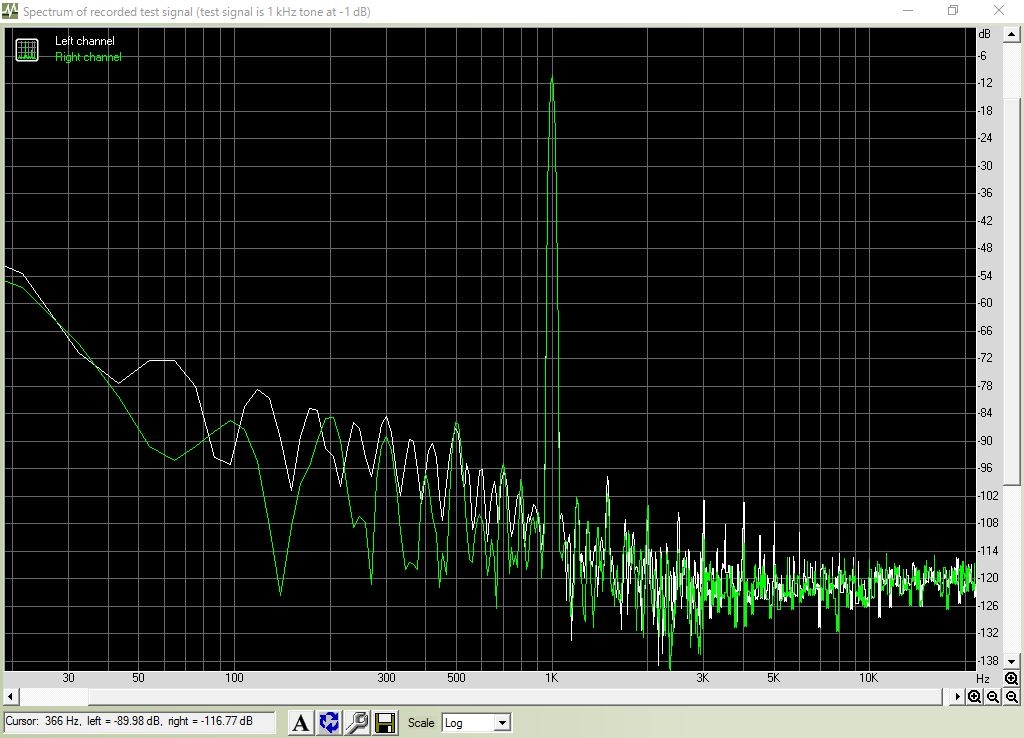Restore down the spectrum window
The image size is (1024, 738).
[953, 10]
